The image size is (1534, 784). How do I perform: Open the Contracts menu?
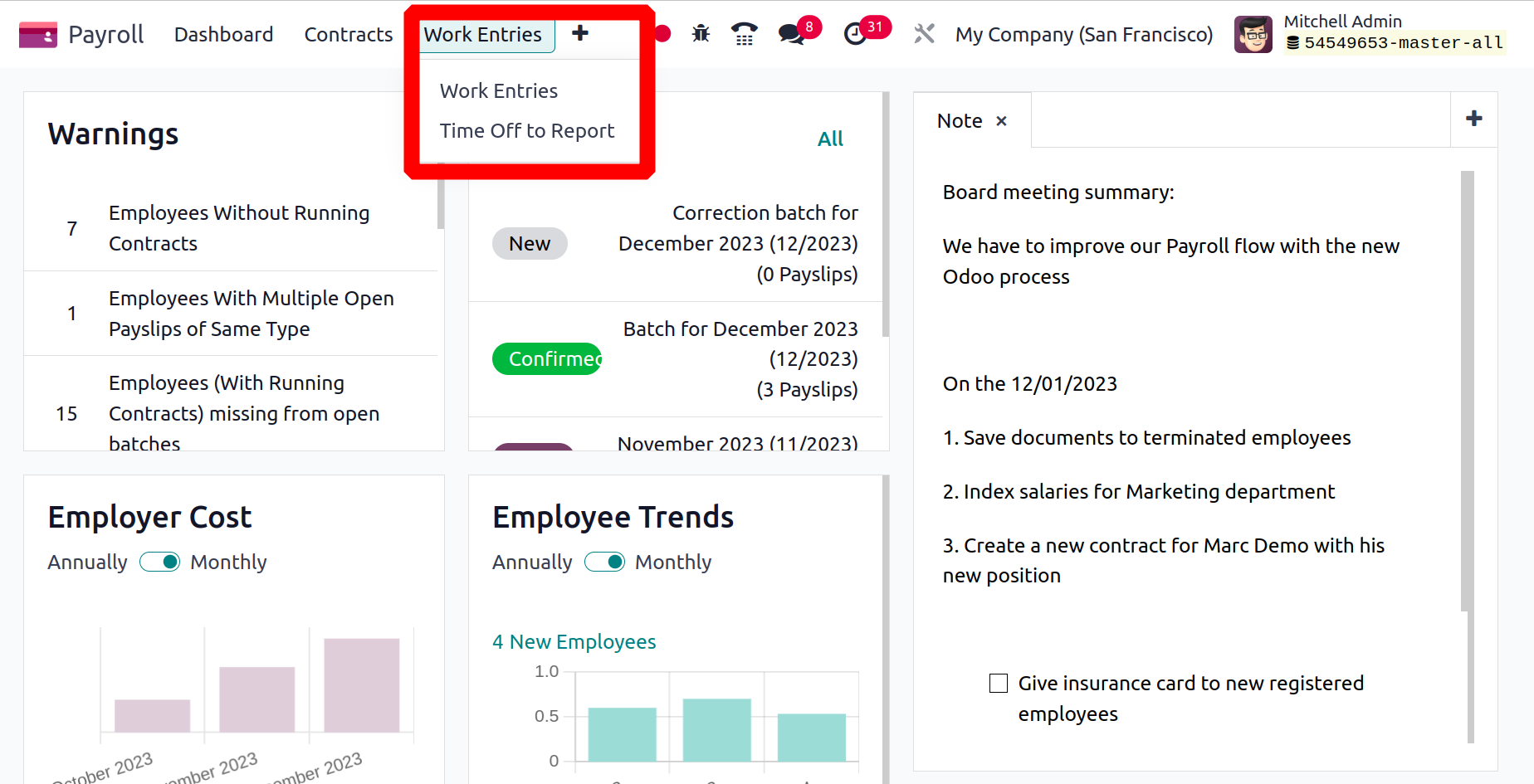coord(349,35)
